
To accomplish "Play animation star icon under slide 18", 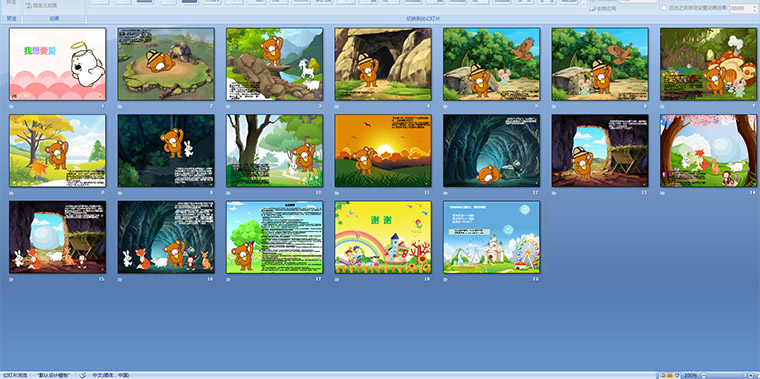I will point(337,279).
